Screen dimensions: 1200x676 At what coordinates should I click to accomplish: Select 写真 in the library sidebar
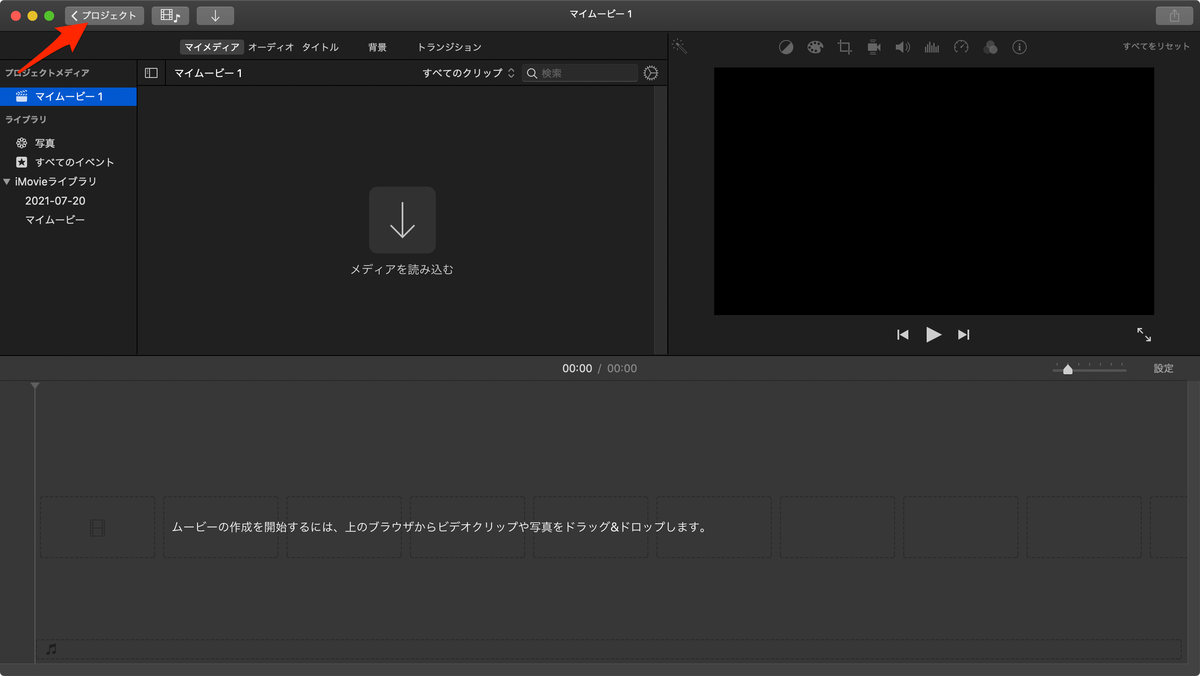pyautogui.click(x=45, y=143)
